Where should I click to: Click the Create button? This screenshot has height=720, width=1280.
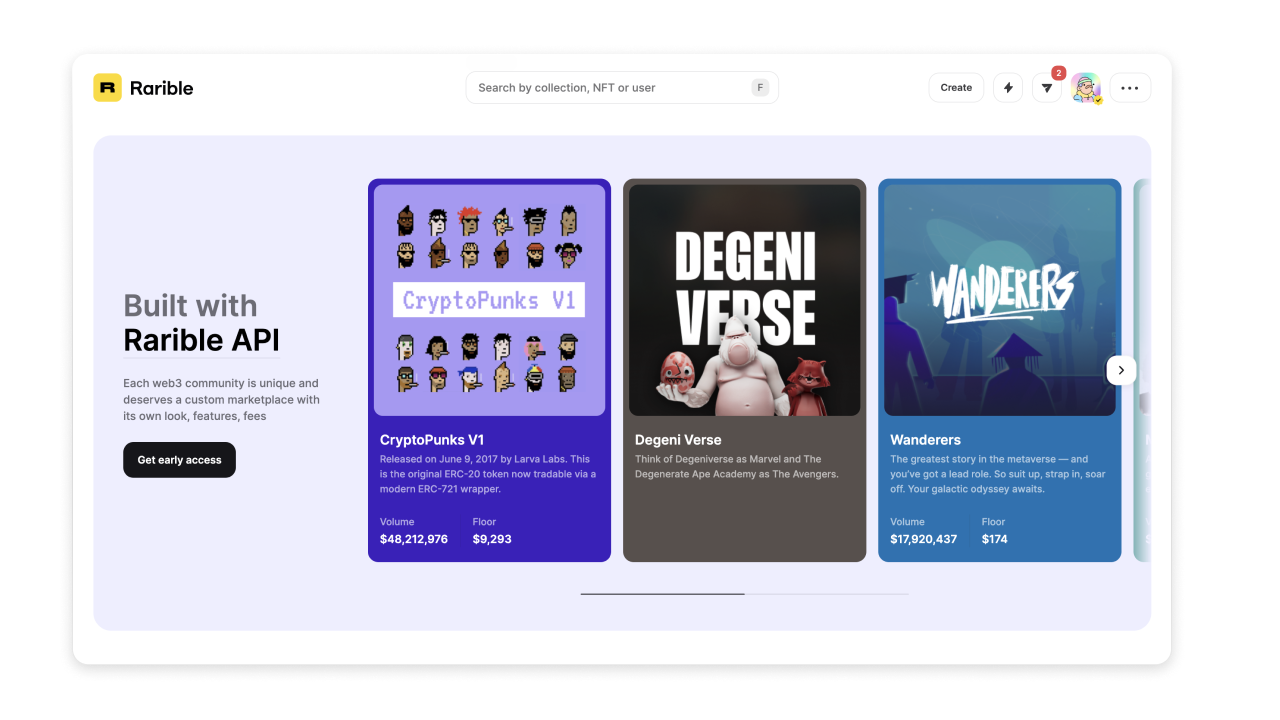tap(956, 88)
